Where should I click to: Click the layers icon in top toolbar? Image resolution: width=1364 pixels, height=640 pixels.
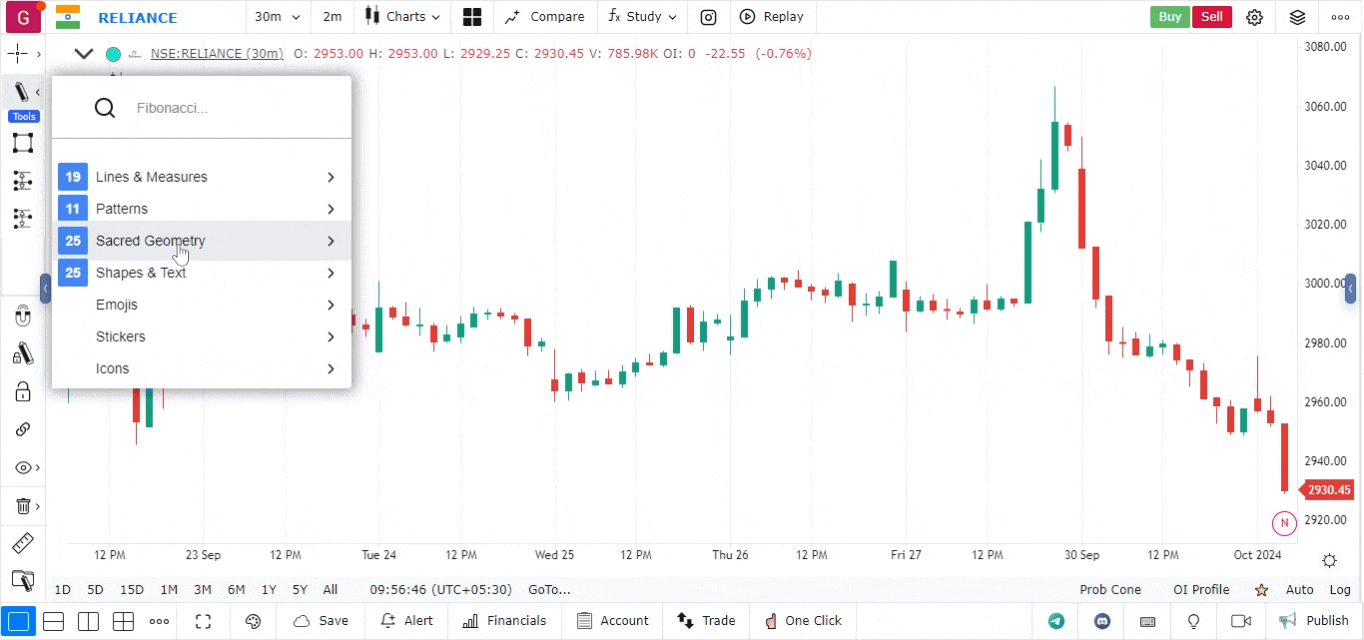(x=1297, y=17)
